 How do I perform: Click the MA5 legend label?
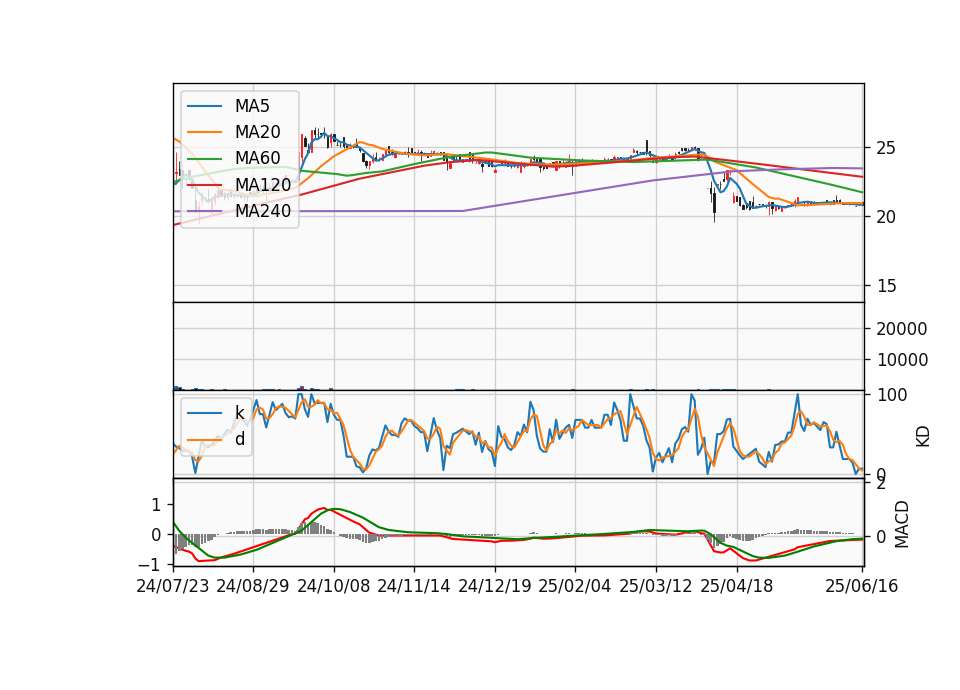point(252,106)
